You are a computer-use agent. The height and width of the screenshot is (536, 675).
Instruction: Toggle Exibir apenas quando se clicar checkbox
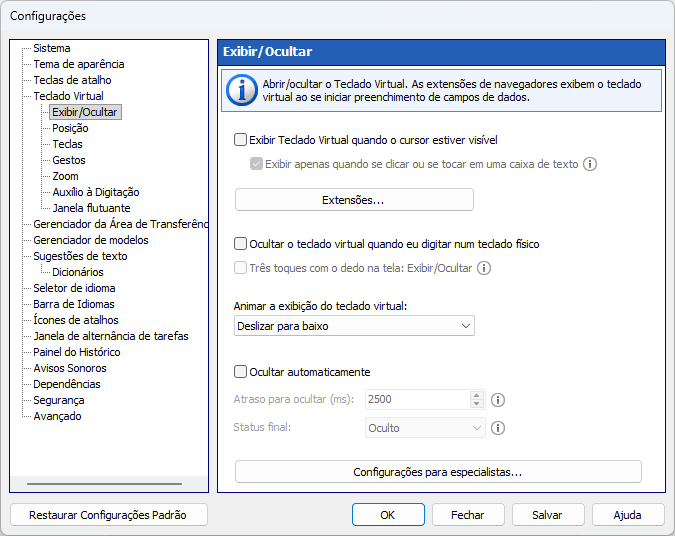point(256,164)
